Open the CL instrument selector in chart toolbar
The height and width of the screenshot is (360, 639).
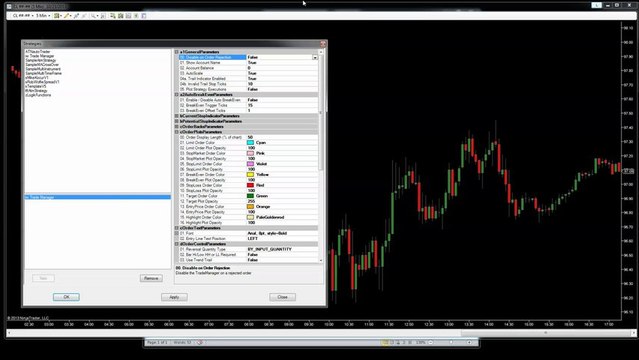[x=23, y=15]
